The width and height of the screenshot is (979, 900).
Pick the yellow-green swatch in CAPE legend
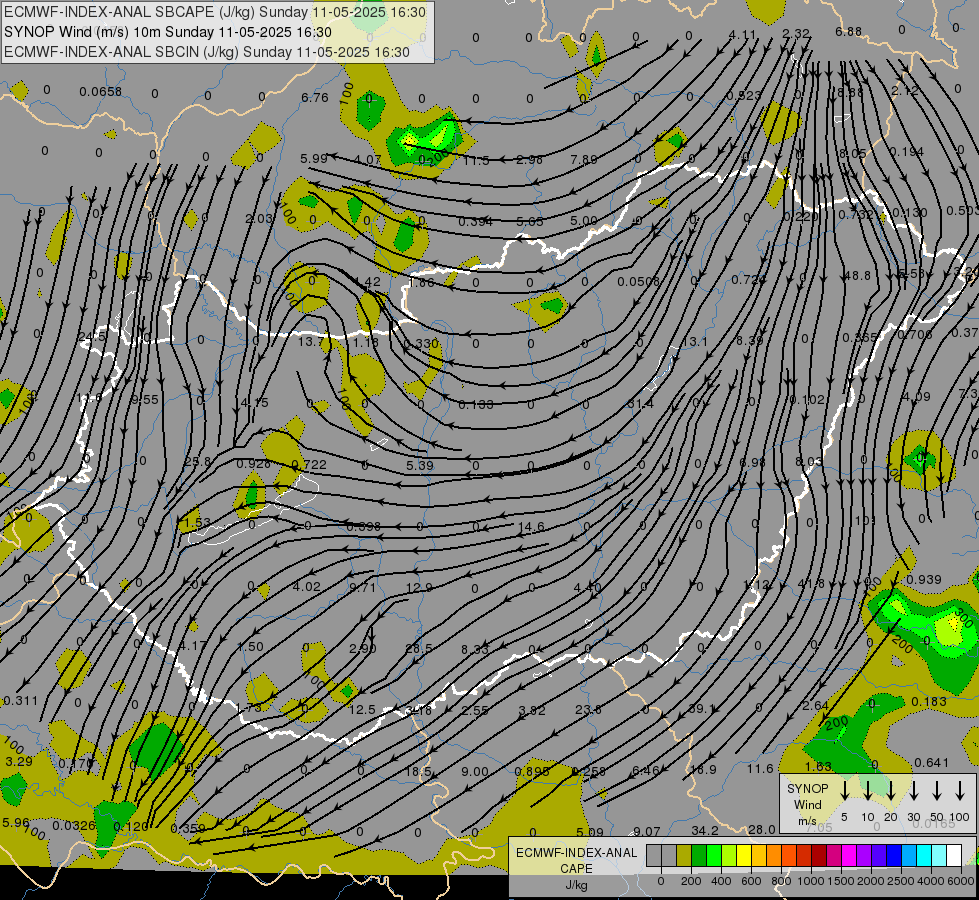(x=729, y=856)
